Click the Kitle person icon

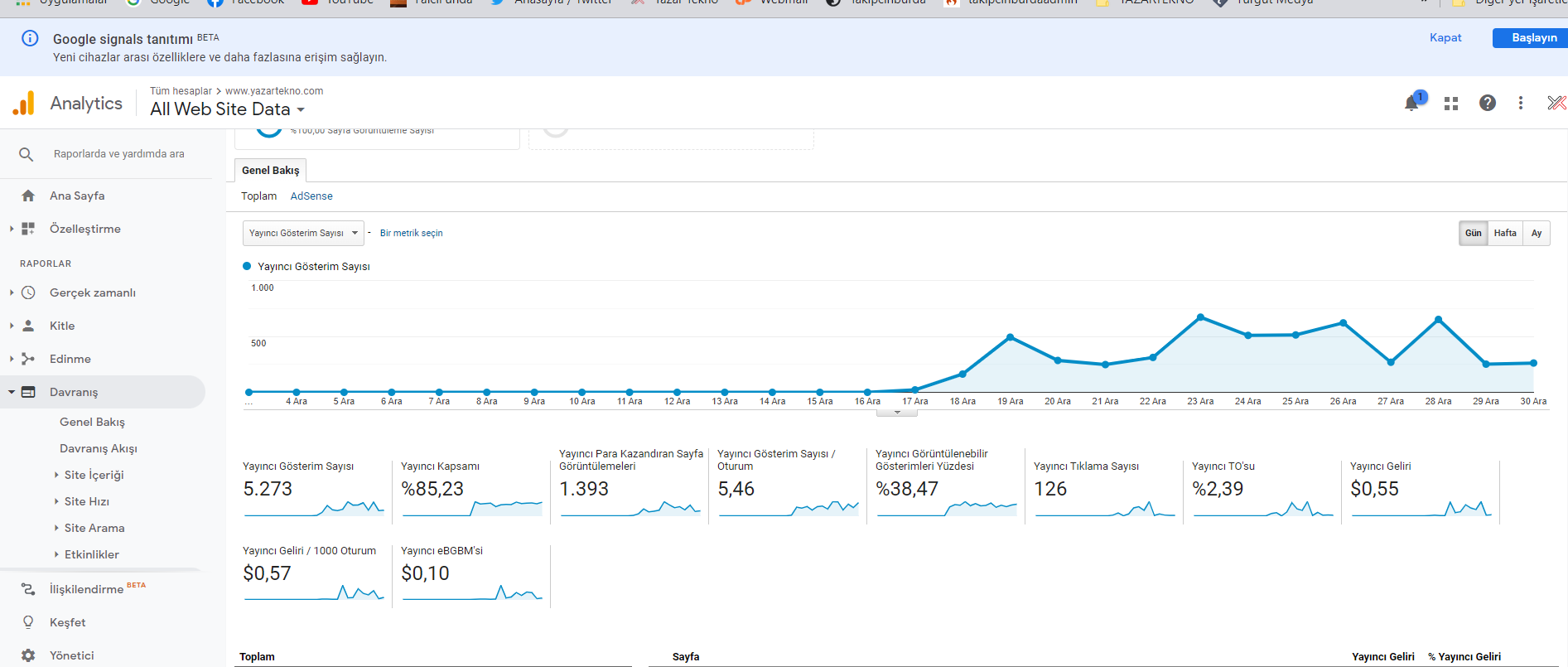click(x=28, y=326)
